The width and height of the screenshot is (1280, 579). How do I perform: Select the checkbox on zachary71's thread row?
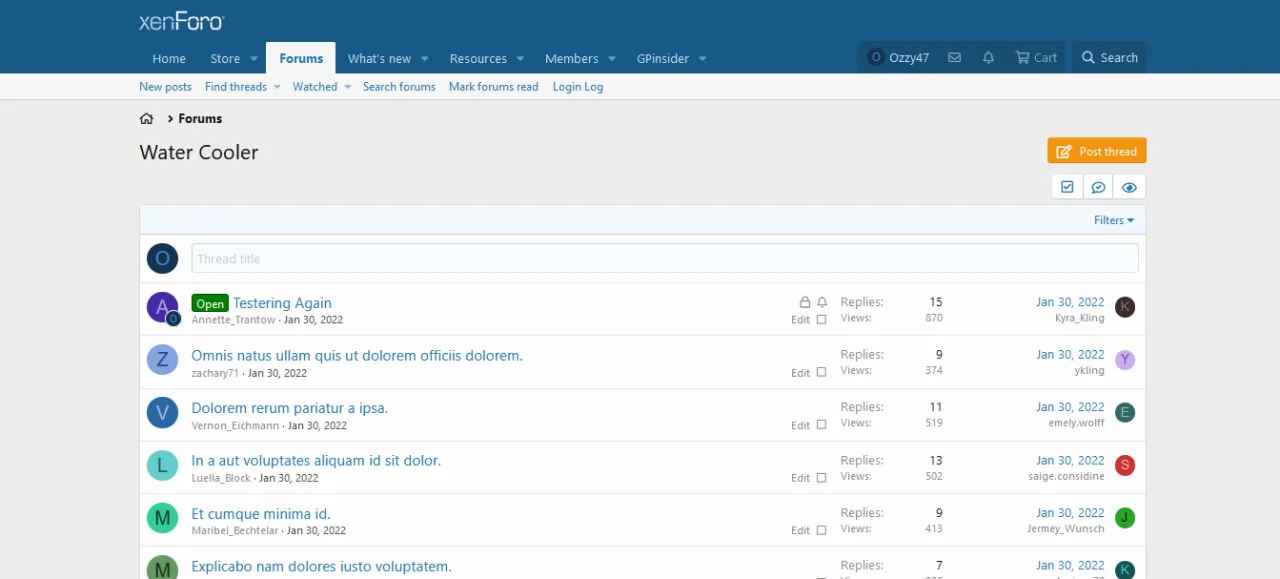[822, 372]
